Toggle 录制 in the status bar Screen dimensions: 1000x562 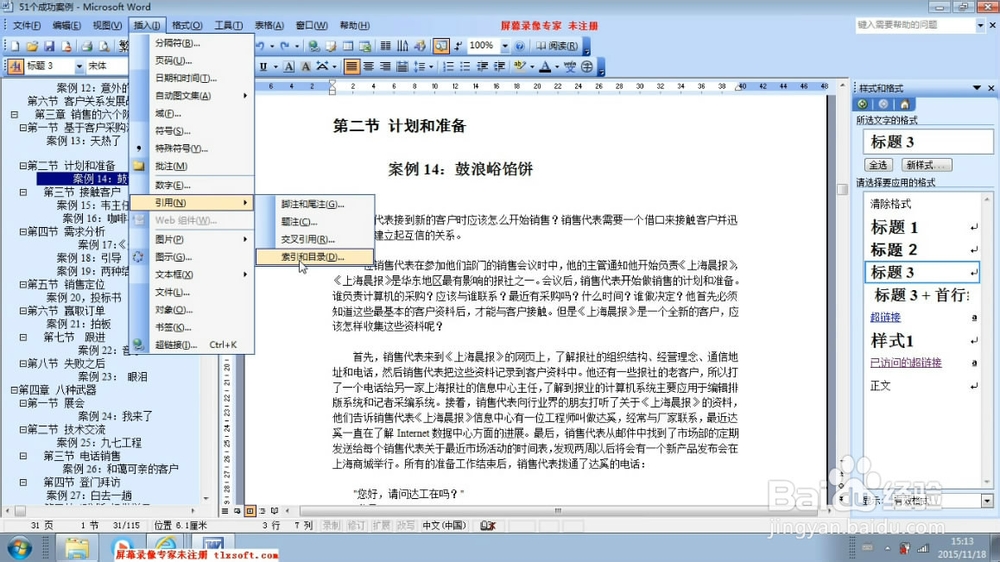tap(331, 526)
